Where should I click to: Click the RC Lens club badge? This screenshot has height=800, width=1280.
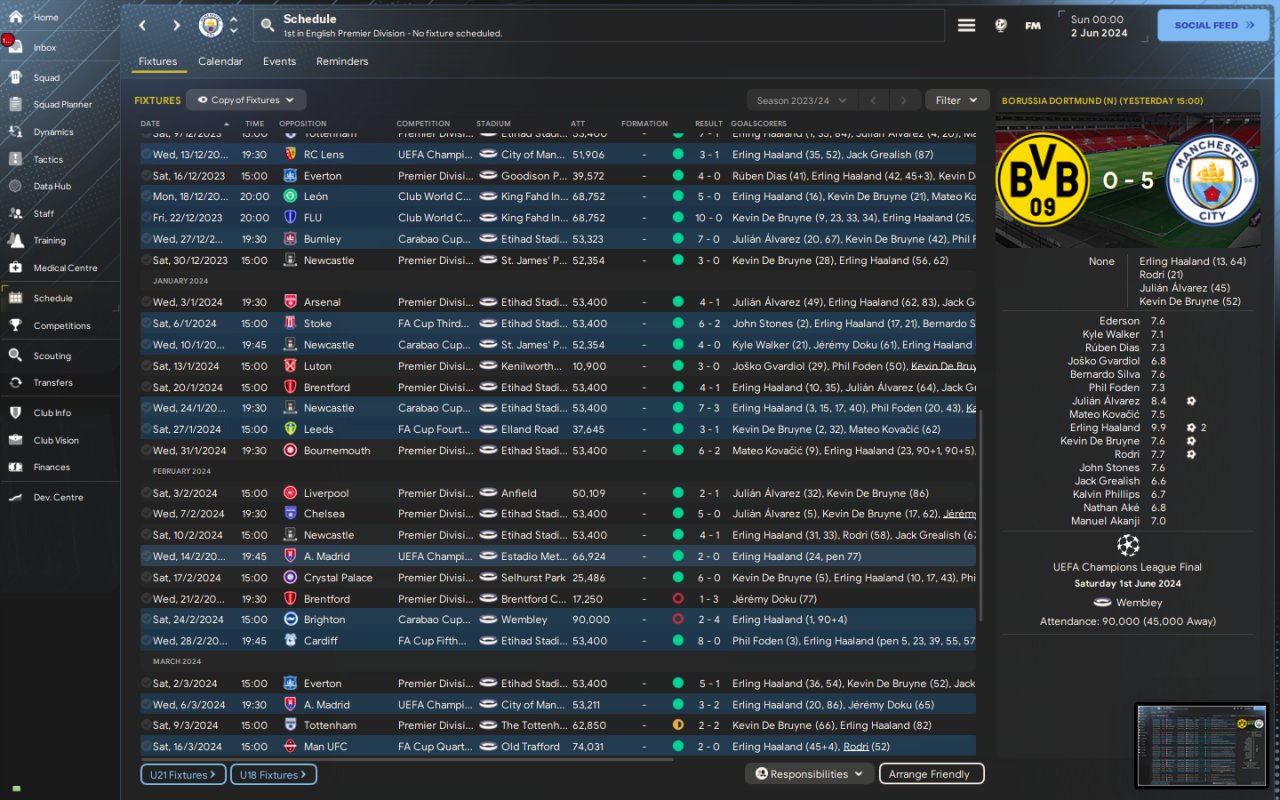(290, 155)
